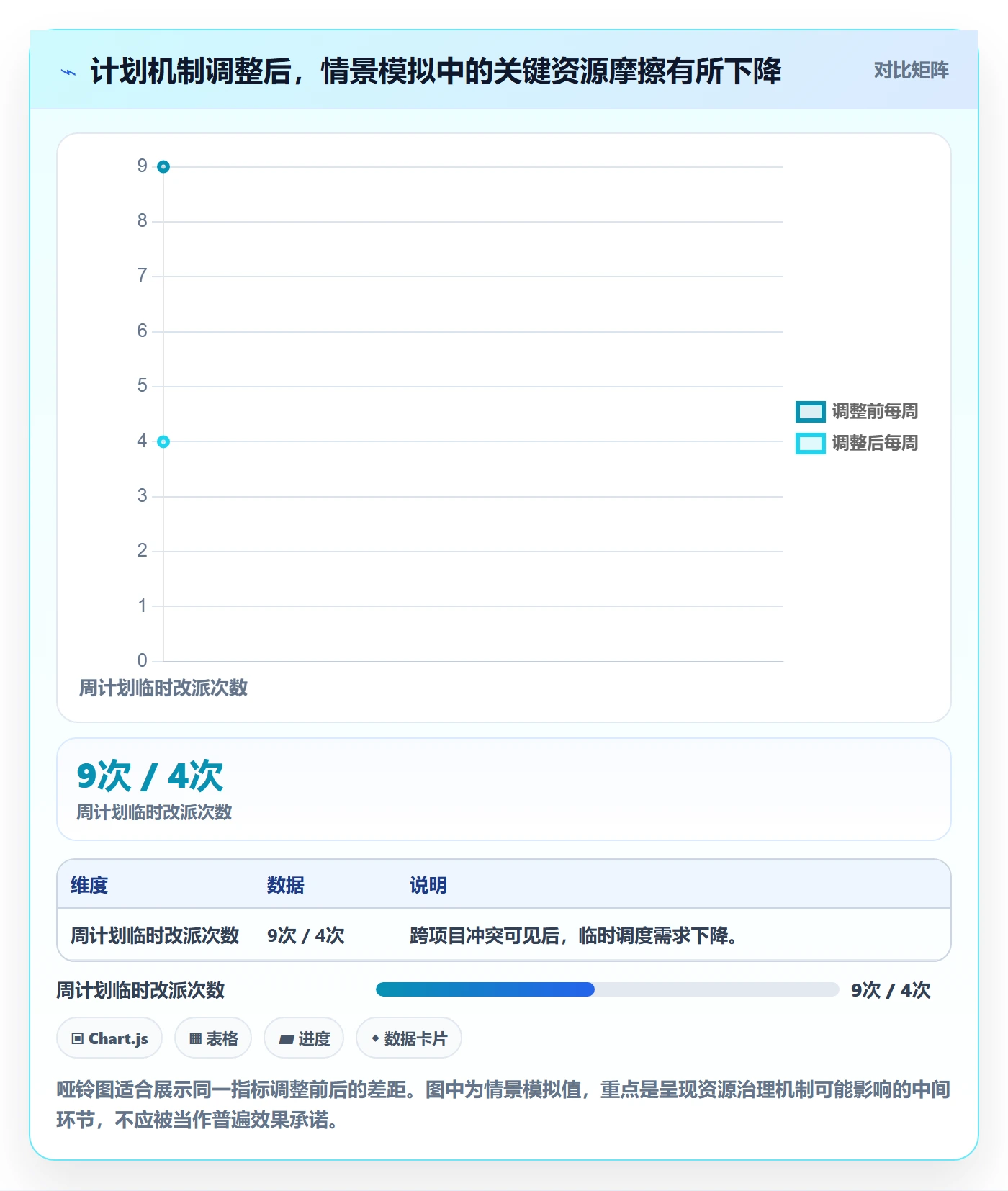The height and width of the screenshot is (1191, 1008).
Task: Toggle the 调整前每周 legend entry
Action: pyautogui.click(x=857, y=411)
